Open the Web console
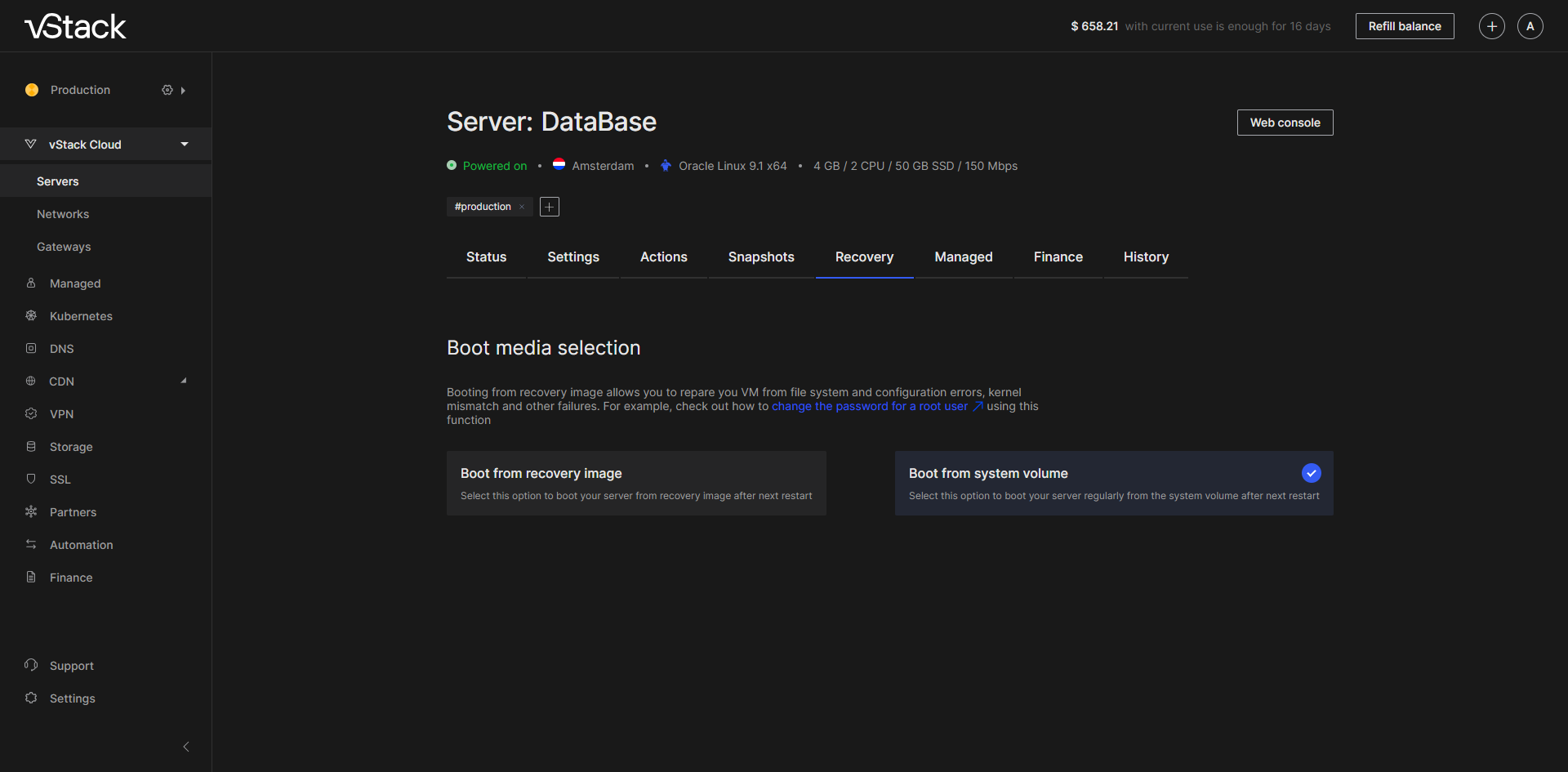 tap(1285, 123)
